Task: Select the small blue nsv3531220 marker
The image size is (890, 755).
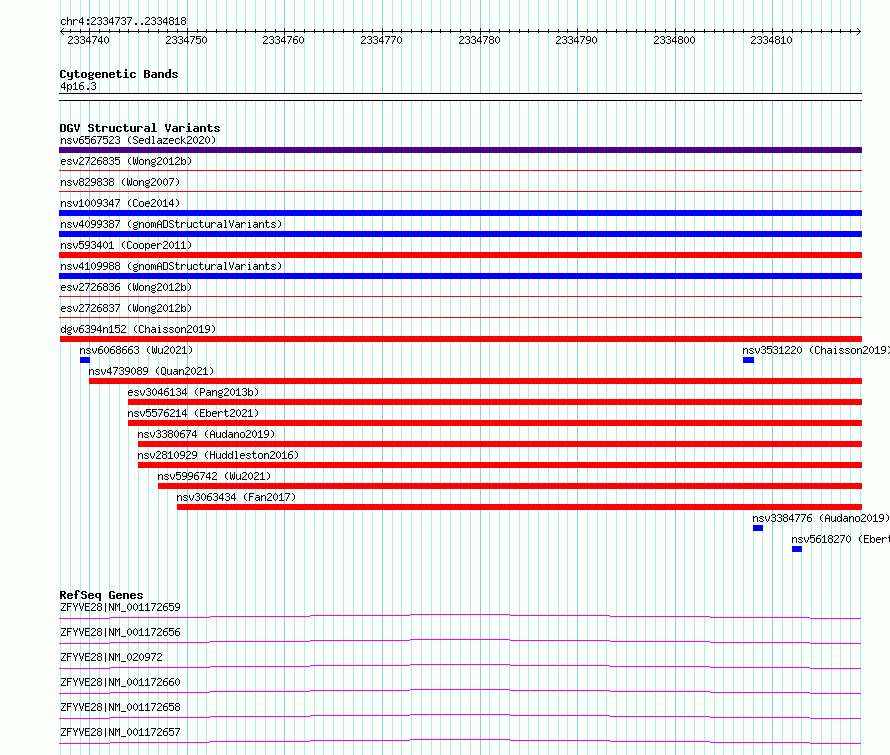Action: tap(749, 360)
